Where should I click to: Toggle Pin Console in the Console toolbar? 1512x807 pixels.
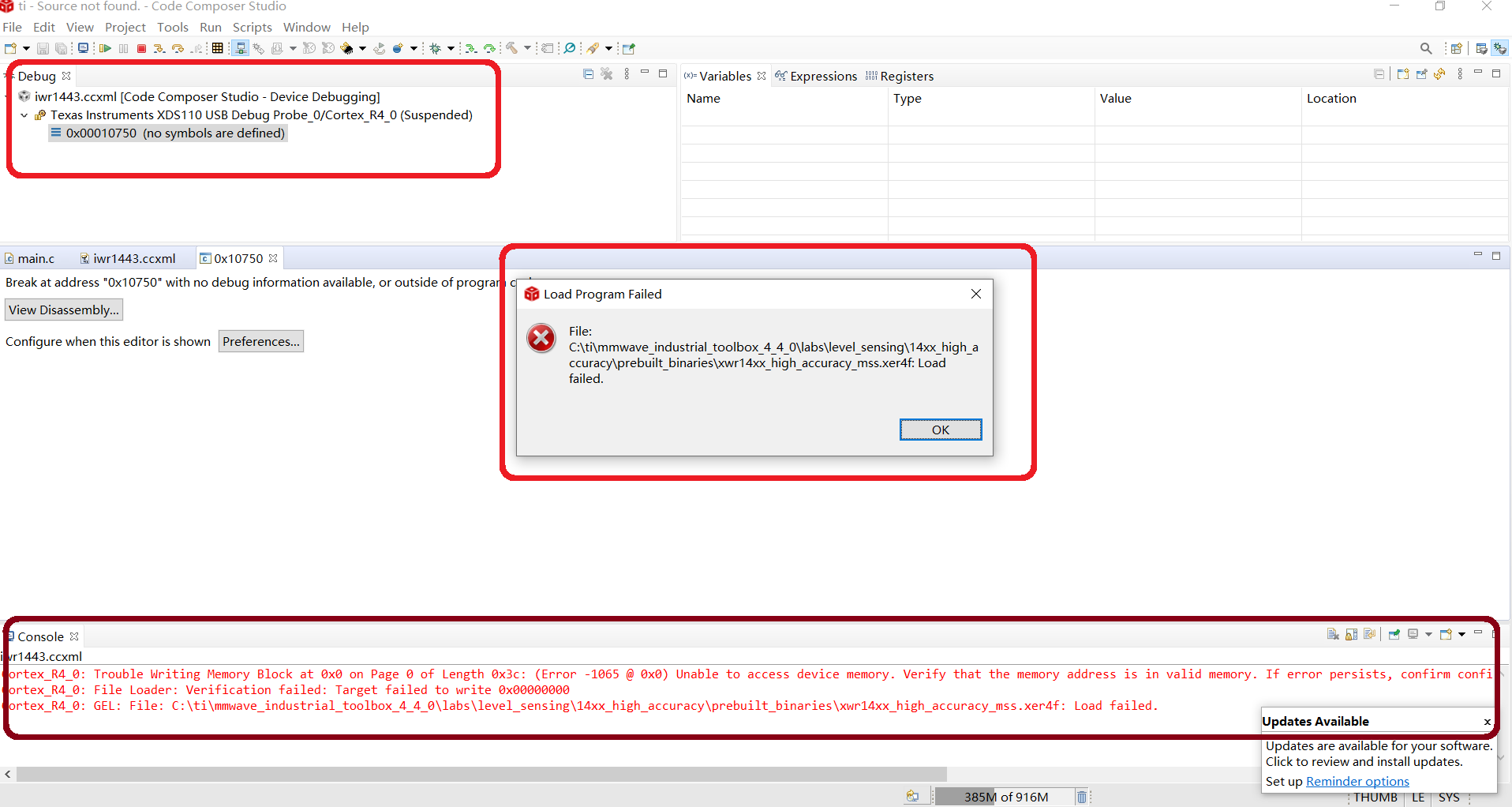pyautogui.click(x=1394, y=634)
